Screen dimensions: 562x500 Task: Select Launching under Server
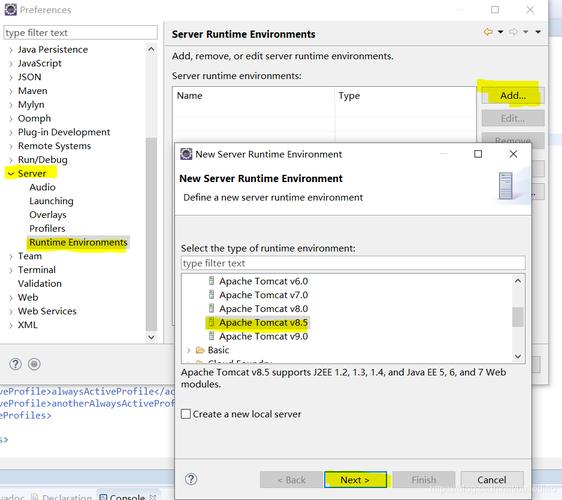pos(51,201)
